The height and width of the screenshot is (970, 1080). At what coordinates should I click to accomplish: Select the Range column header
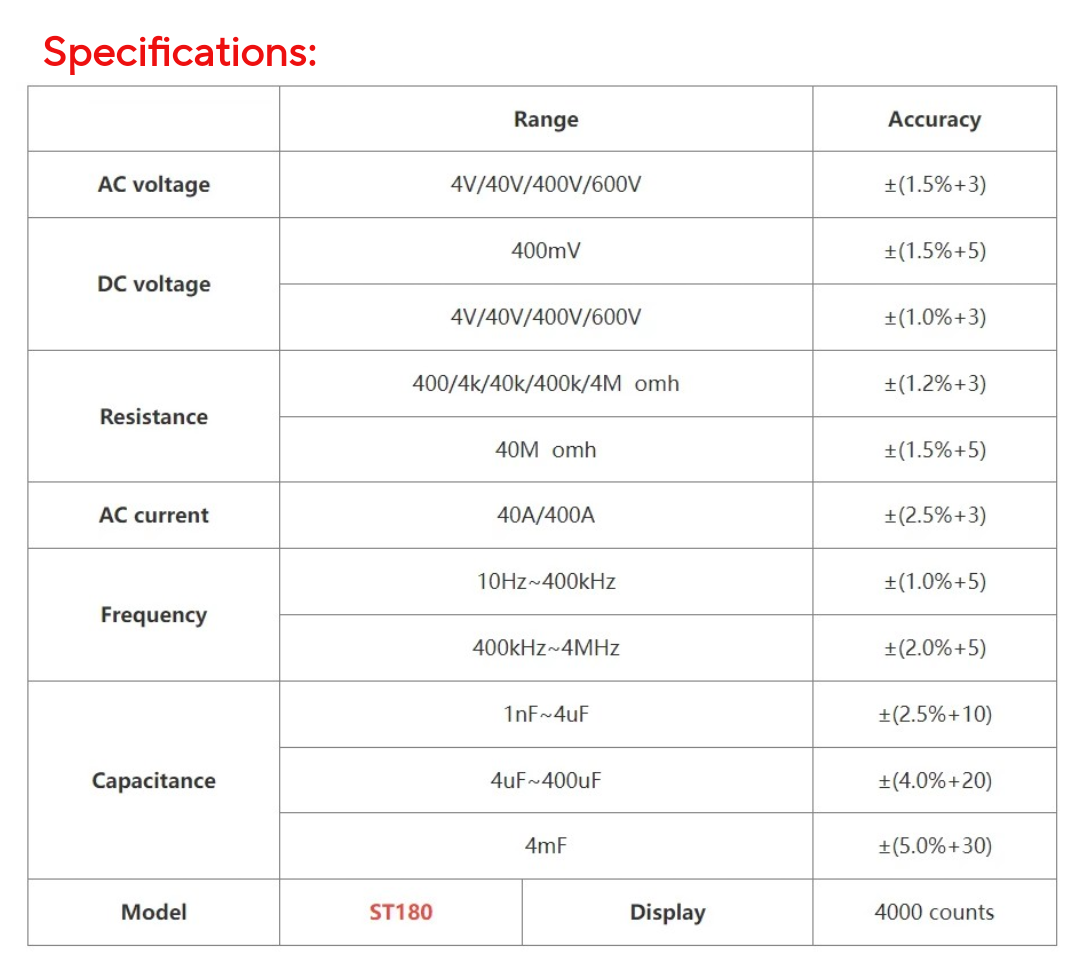[x=546, y=119]
